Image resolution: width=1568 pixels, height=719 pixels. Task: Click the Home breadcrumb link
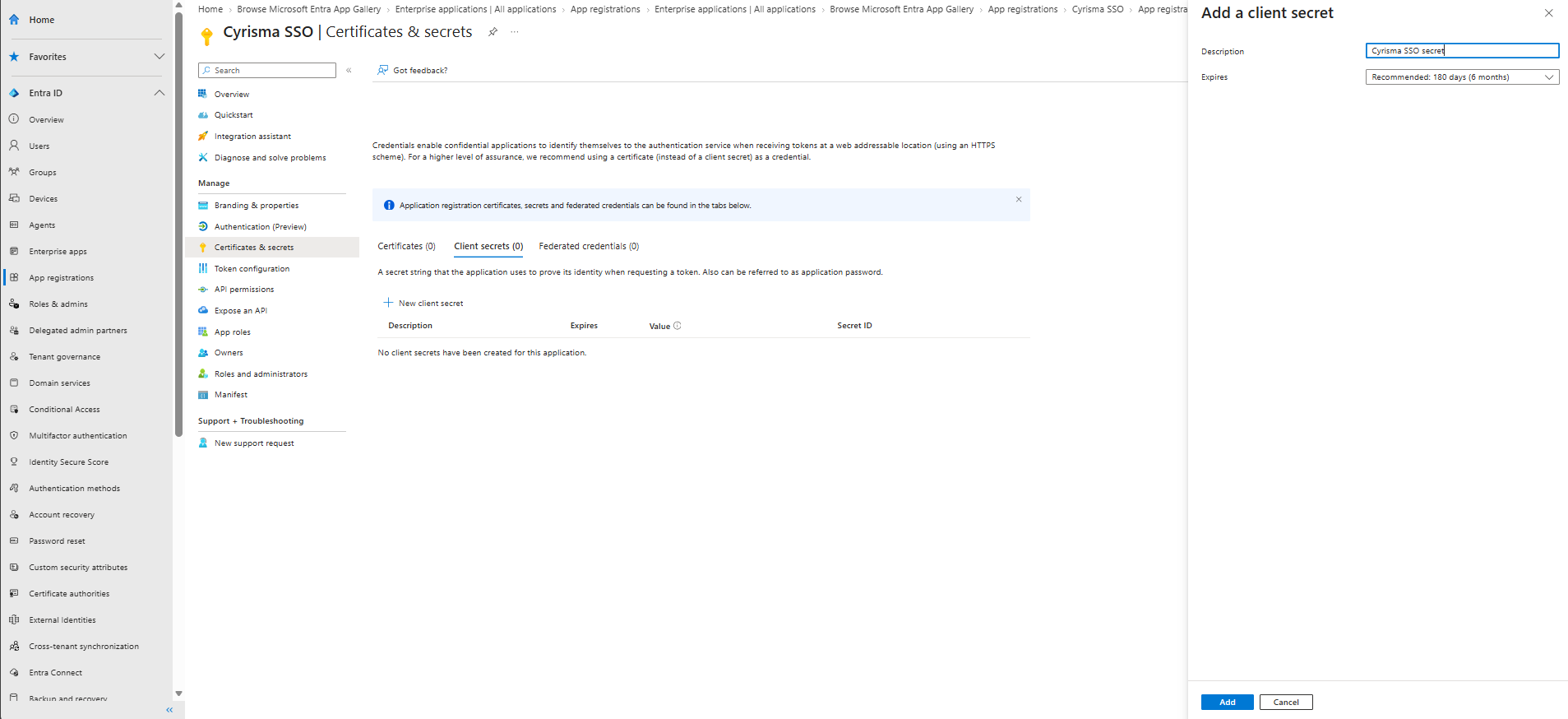210,9
